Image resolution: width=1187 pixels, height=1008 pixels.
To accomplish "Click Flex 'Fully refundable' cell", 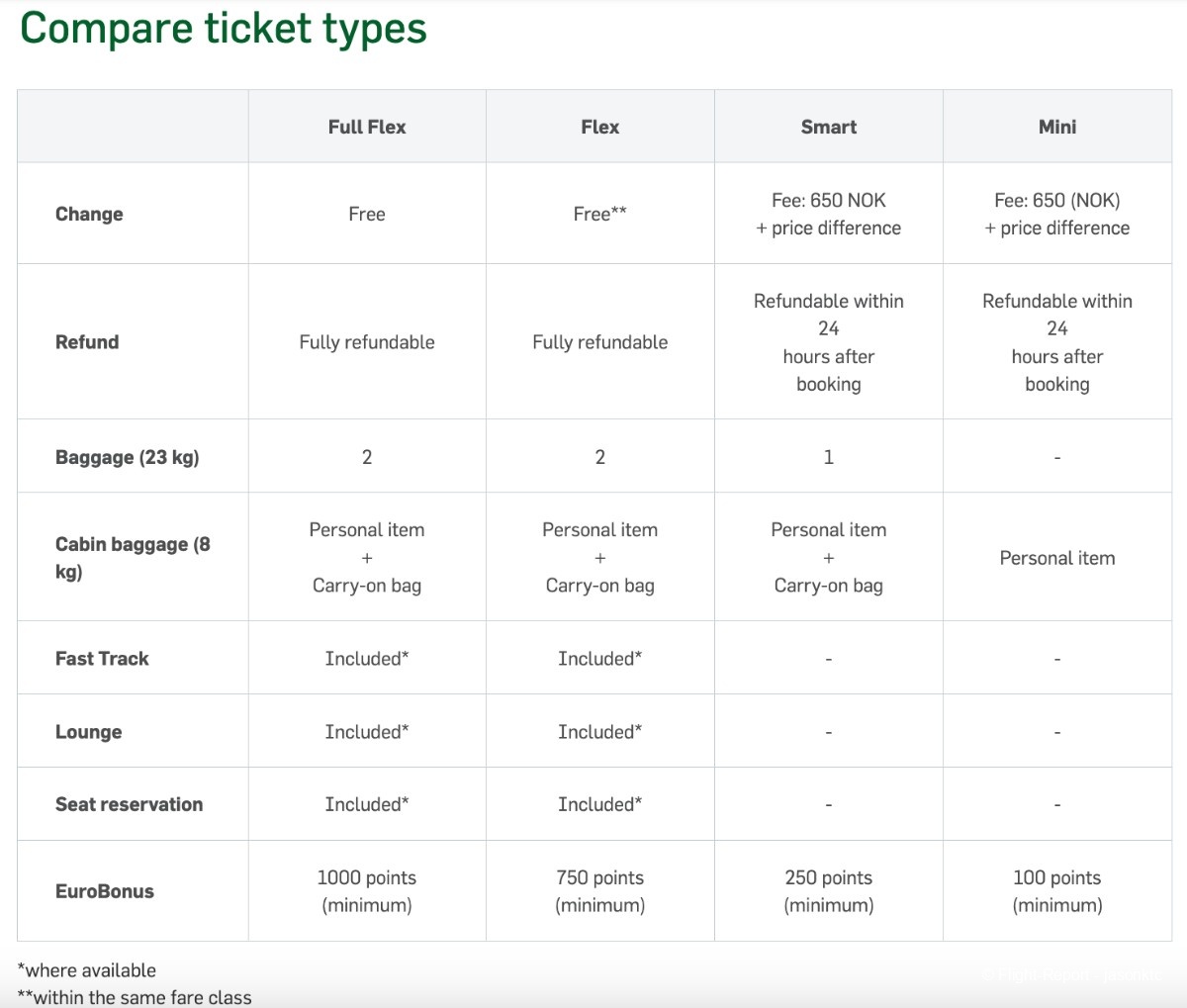I will [600, 342].
